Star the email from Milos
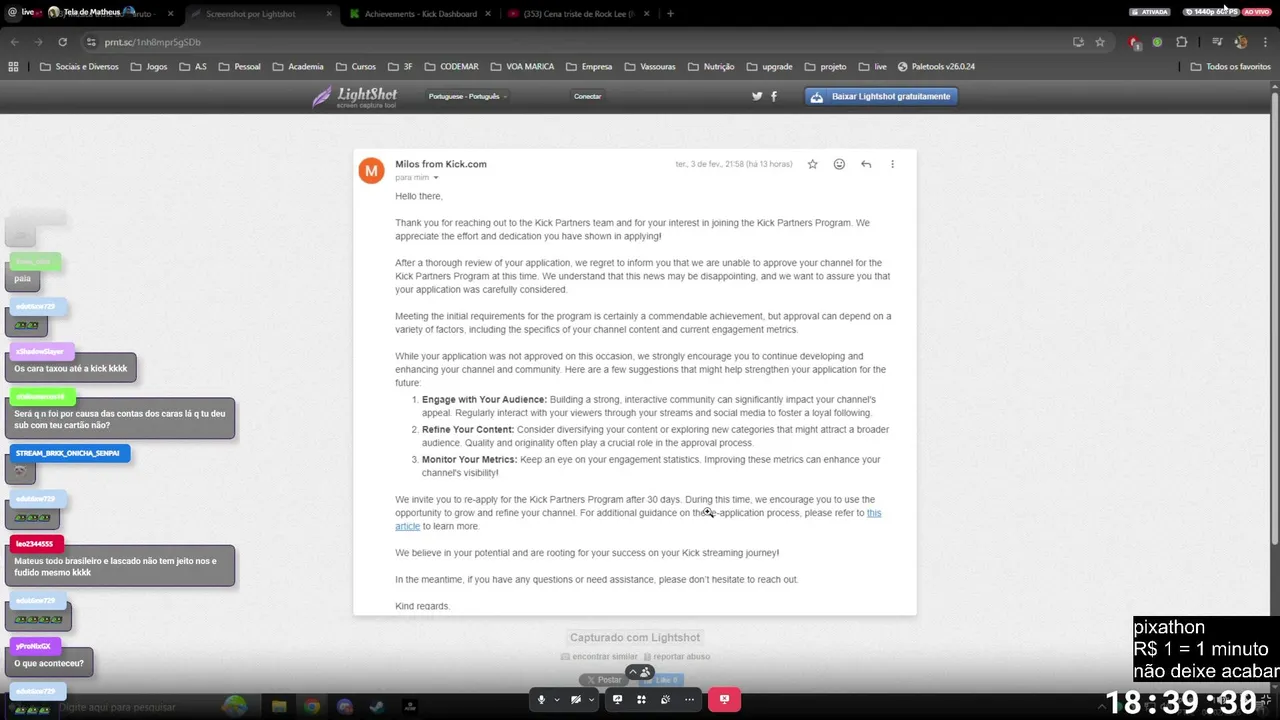Screen dimensions: 1280x720 (812, 164)
